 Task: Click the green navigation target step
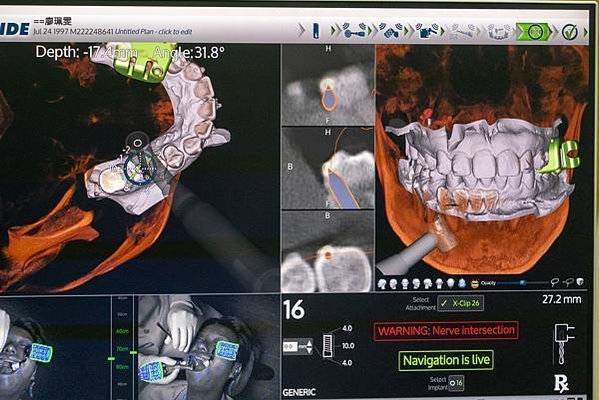pyautogui.click(x=534, y=31)
